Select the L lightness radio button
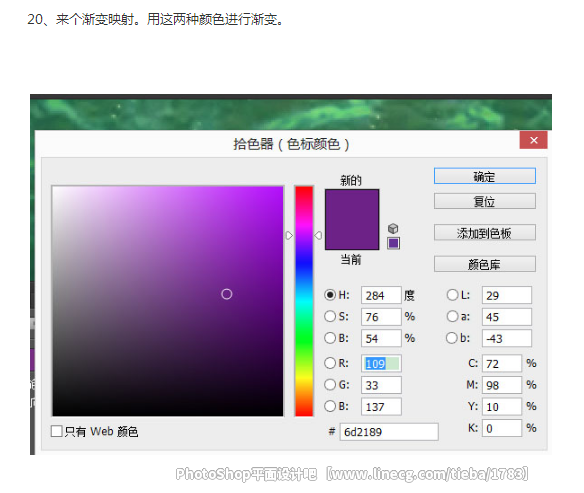 (x=452, y=295)
